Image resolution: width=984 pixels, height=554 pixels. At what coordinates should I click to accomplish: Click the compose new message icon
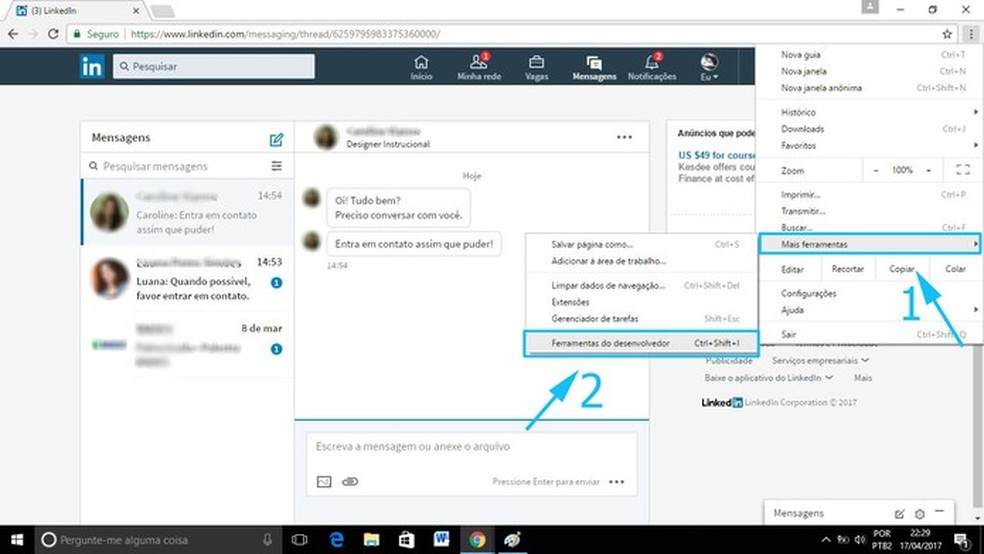(x=276, y=139)
